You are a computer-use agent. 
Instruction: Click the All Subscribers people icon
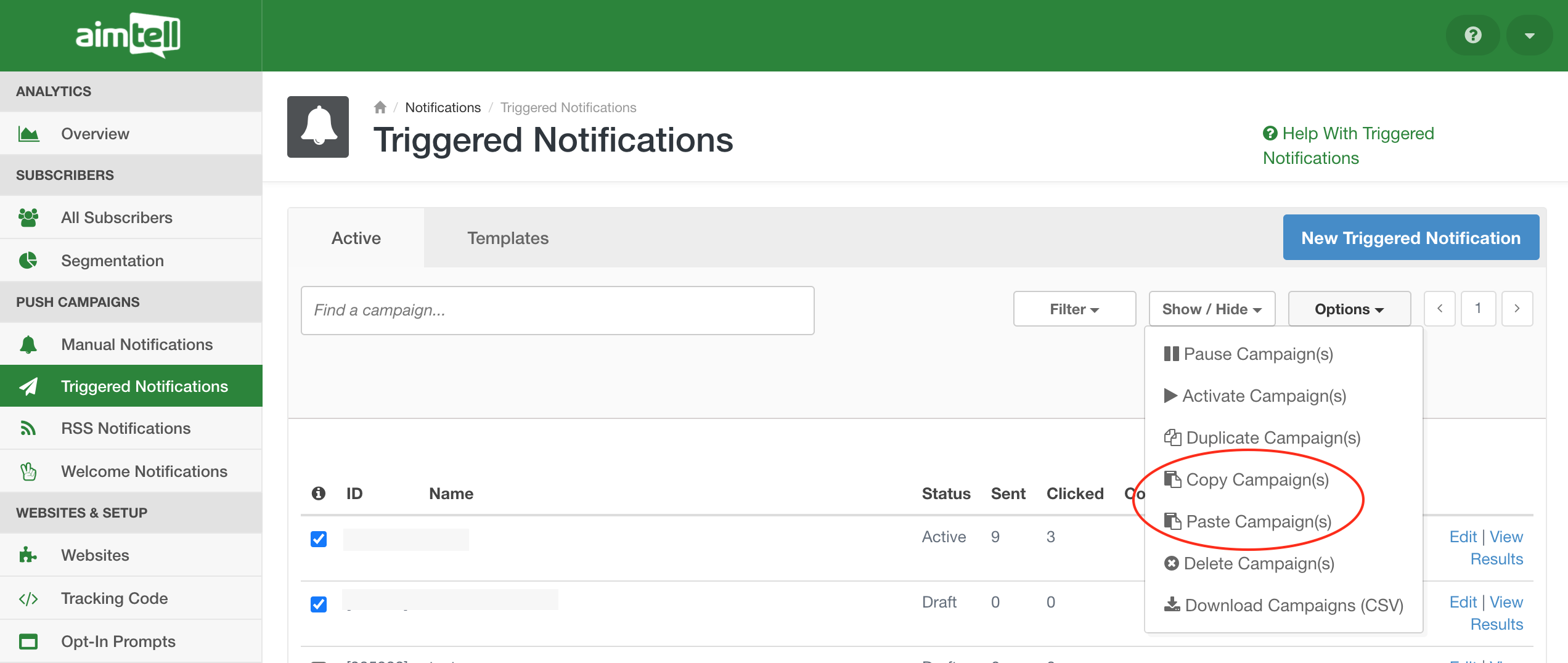[x=28, y=218]
